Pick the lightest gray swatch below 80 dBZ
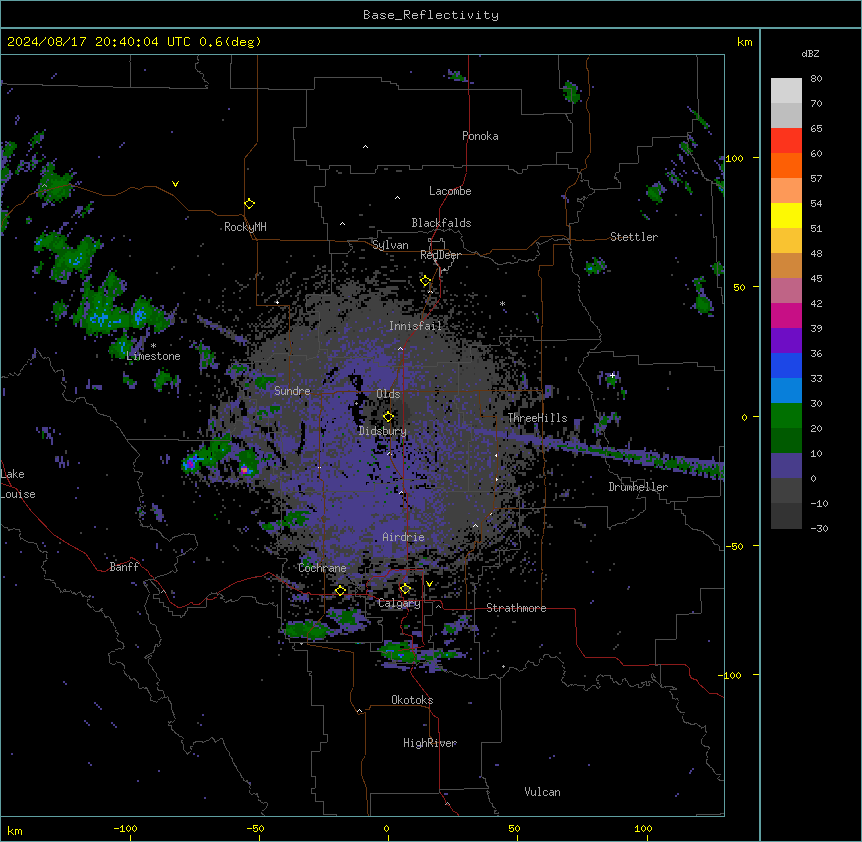862x842 pixels. [x=786, y=90]
